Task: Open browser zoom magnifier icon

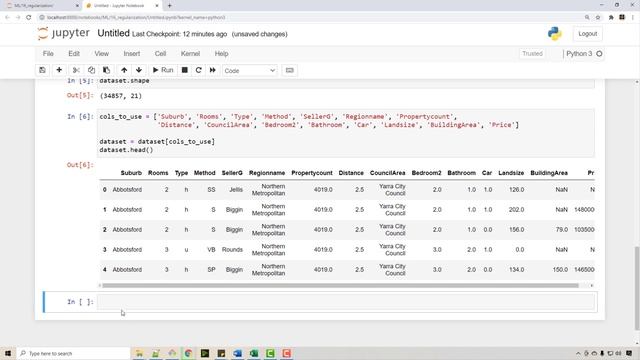Action: [x=587, y=18]
